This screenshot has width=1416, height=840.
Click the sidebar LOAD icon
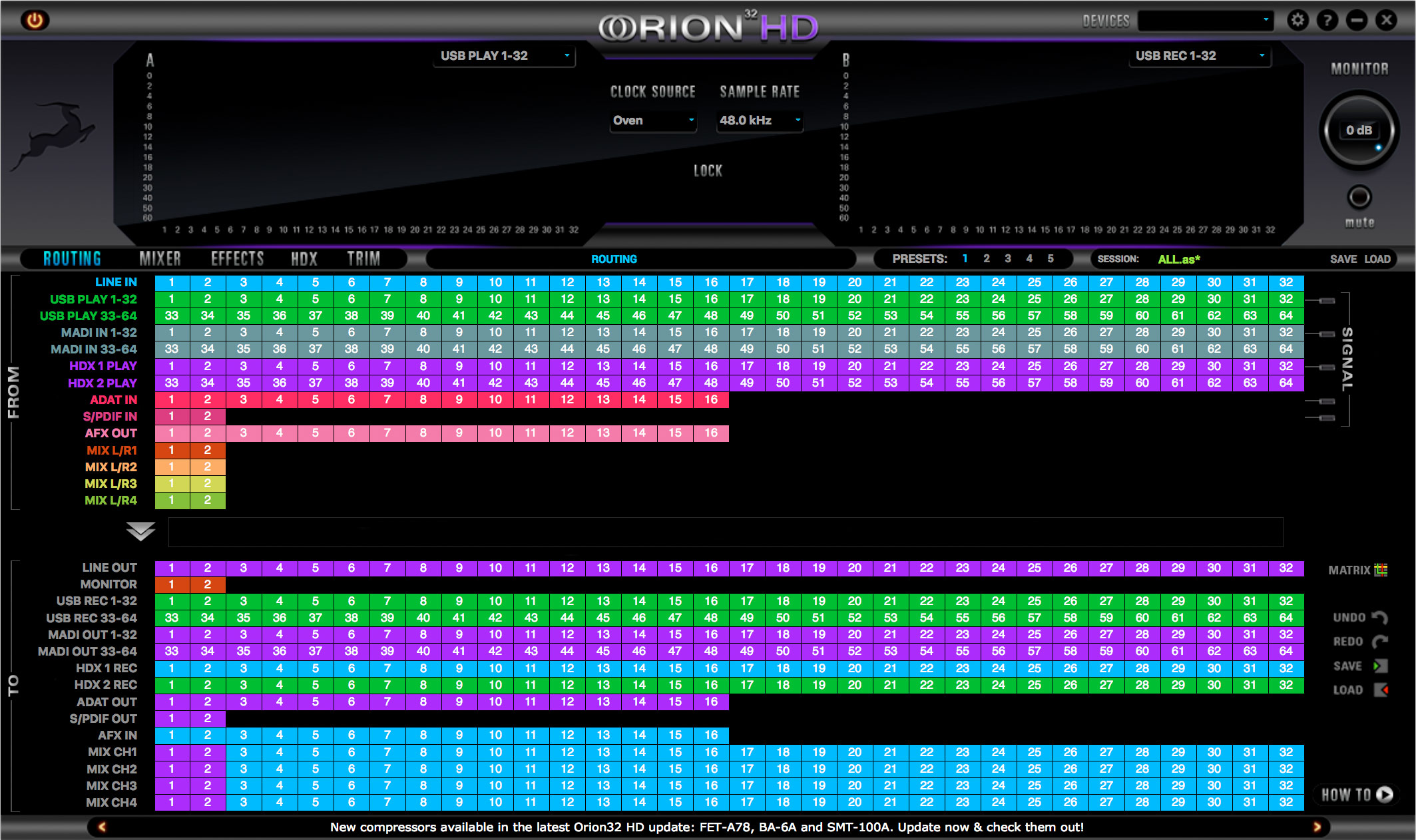click(x=1381, y=690)
